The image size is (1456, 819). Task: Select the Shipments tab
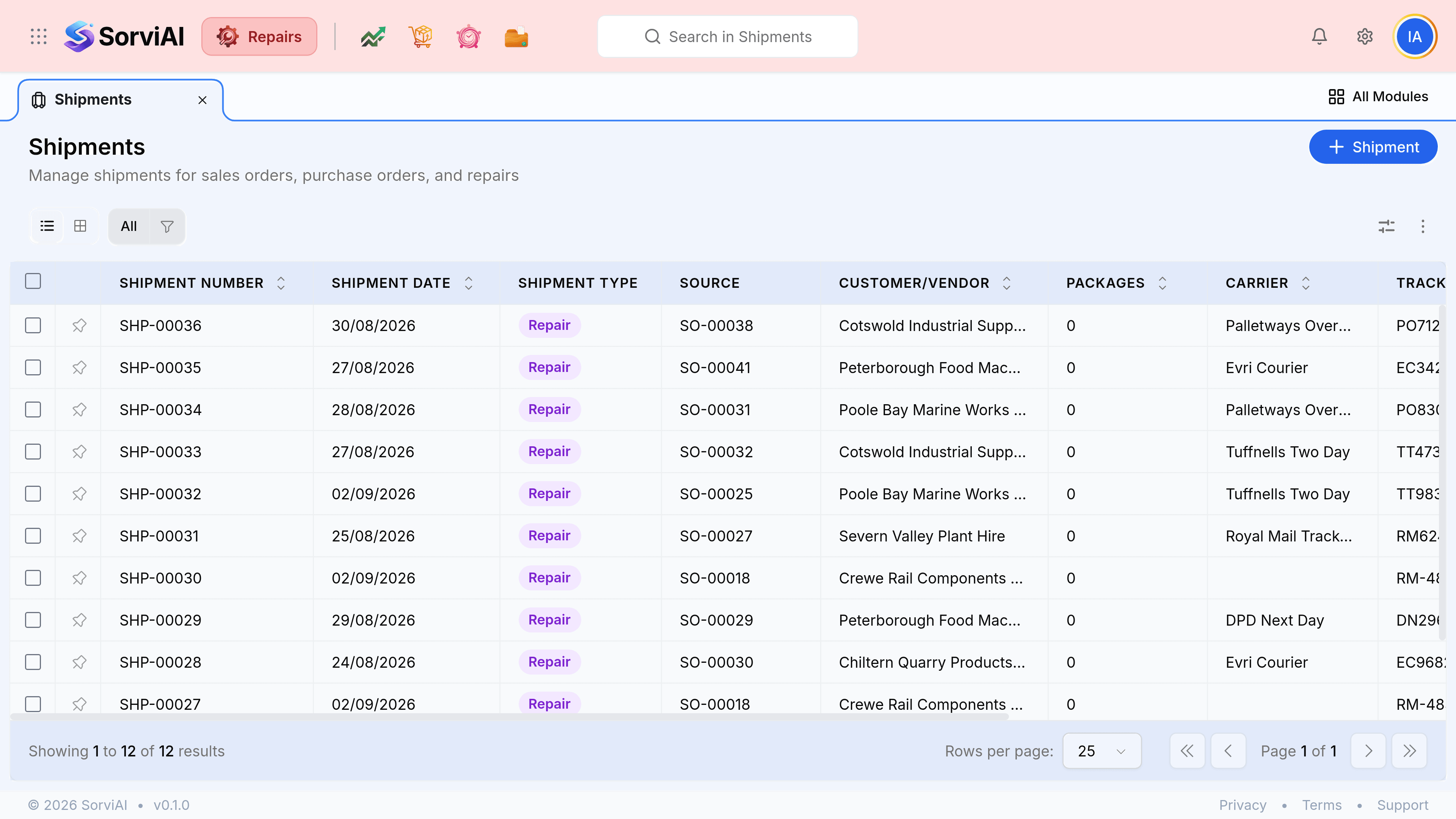[x=121, y=100]
